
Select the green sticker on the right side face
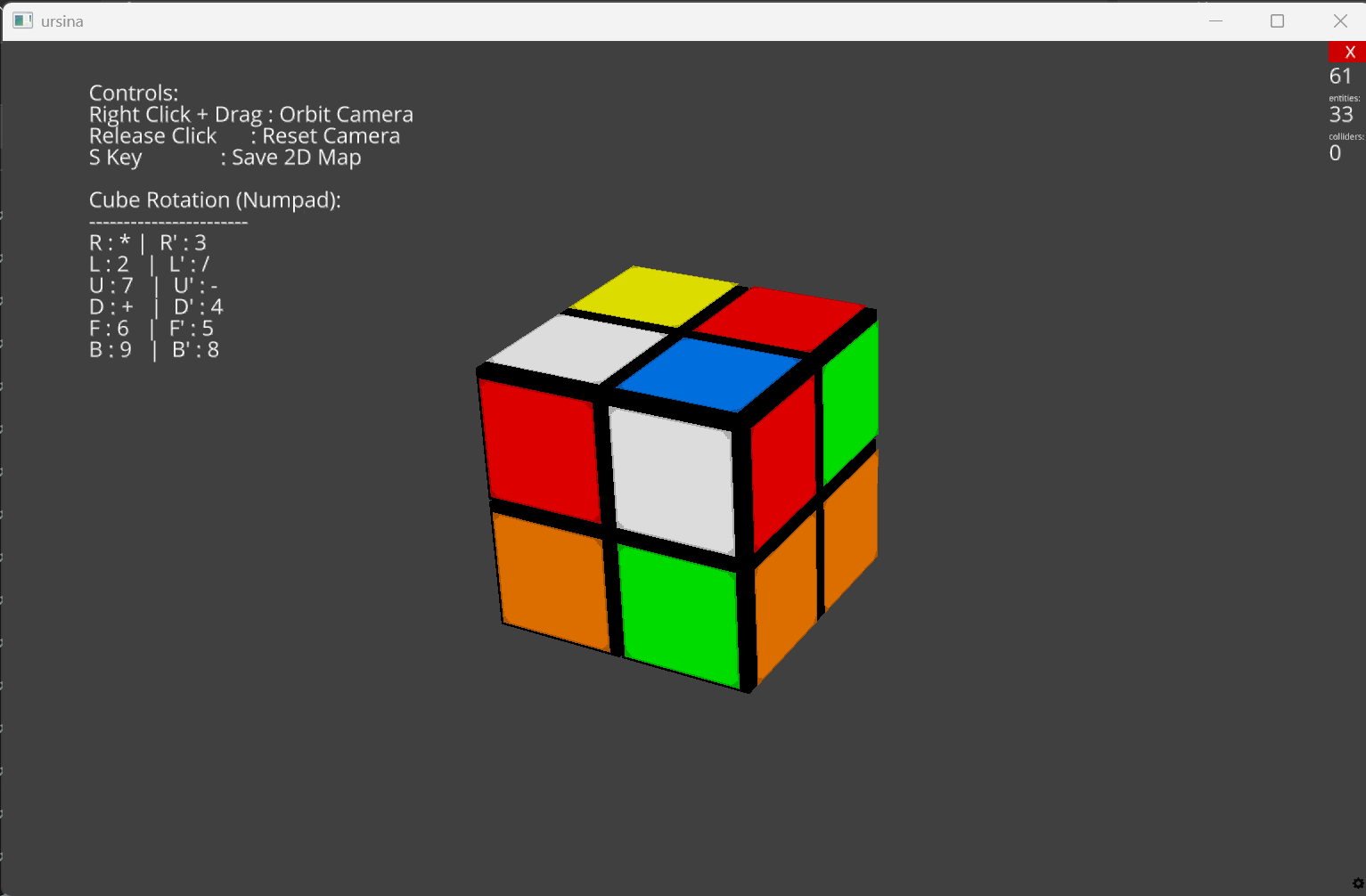pos(849,401)
